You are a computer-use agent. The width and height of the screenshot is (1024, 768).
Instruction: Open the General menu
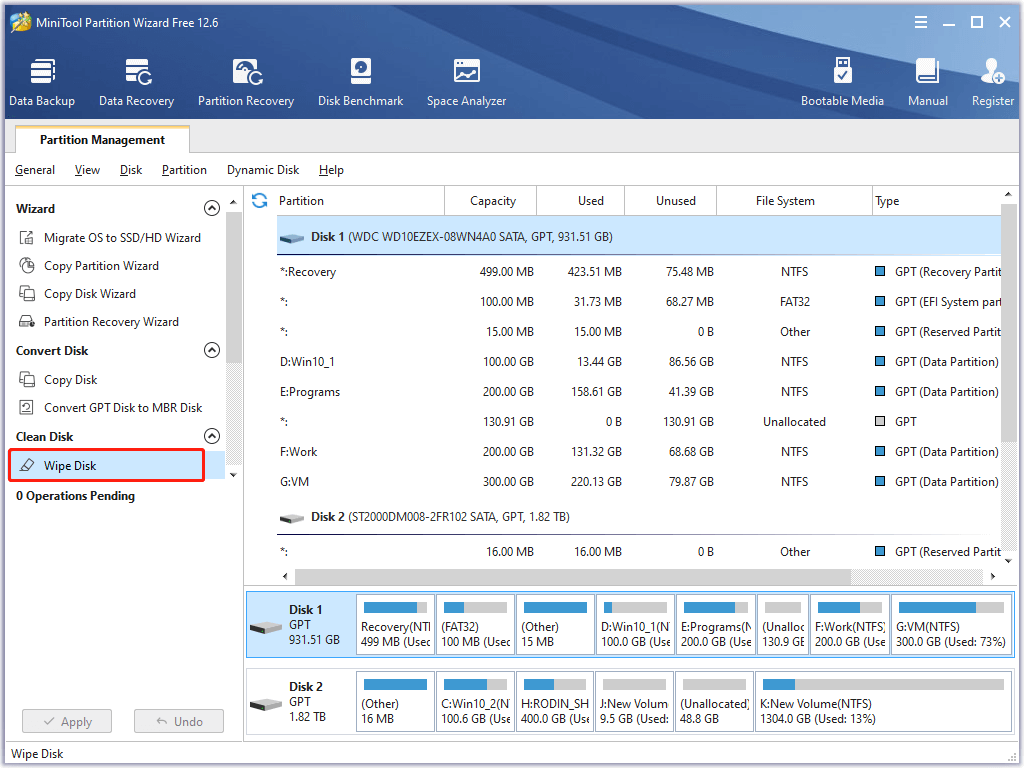pos(35,170)
